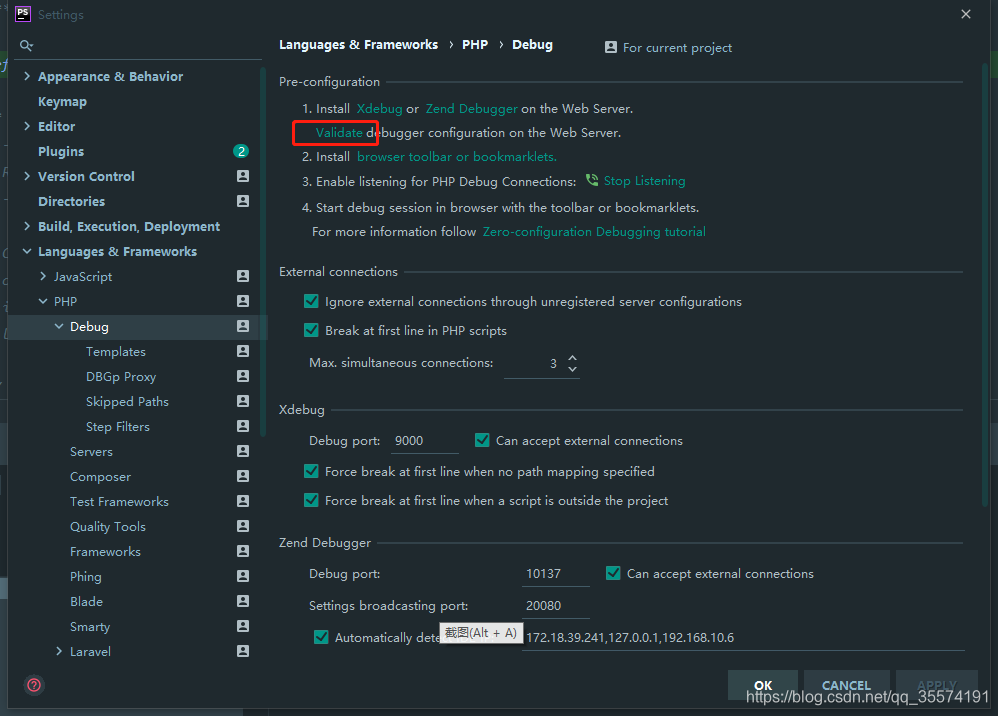Toggle Zend Debugger Can accept external connections

click(613, 573)
